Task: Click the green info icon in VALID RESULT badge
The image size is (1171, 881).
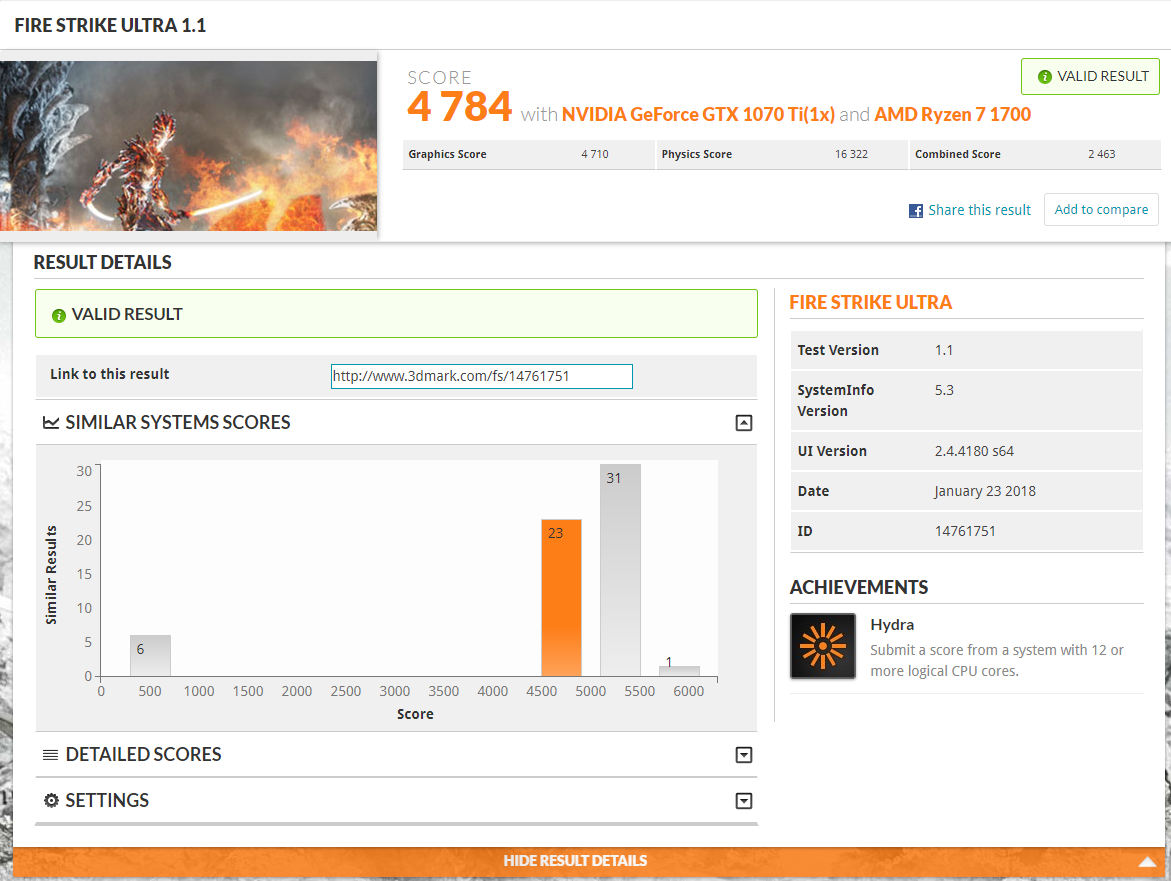Action: [1045, 76]
